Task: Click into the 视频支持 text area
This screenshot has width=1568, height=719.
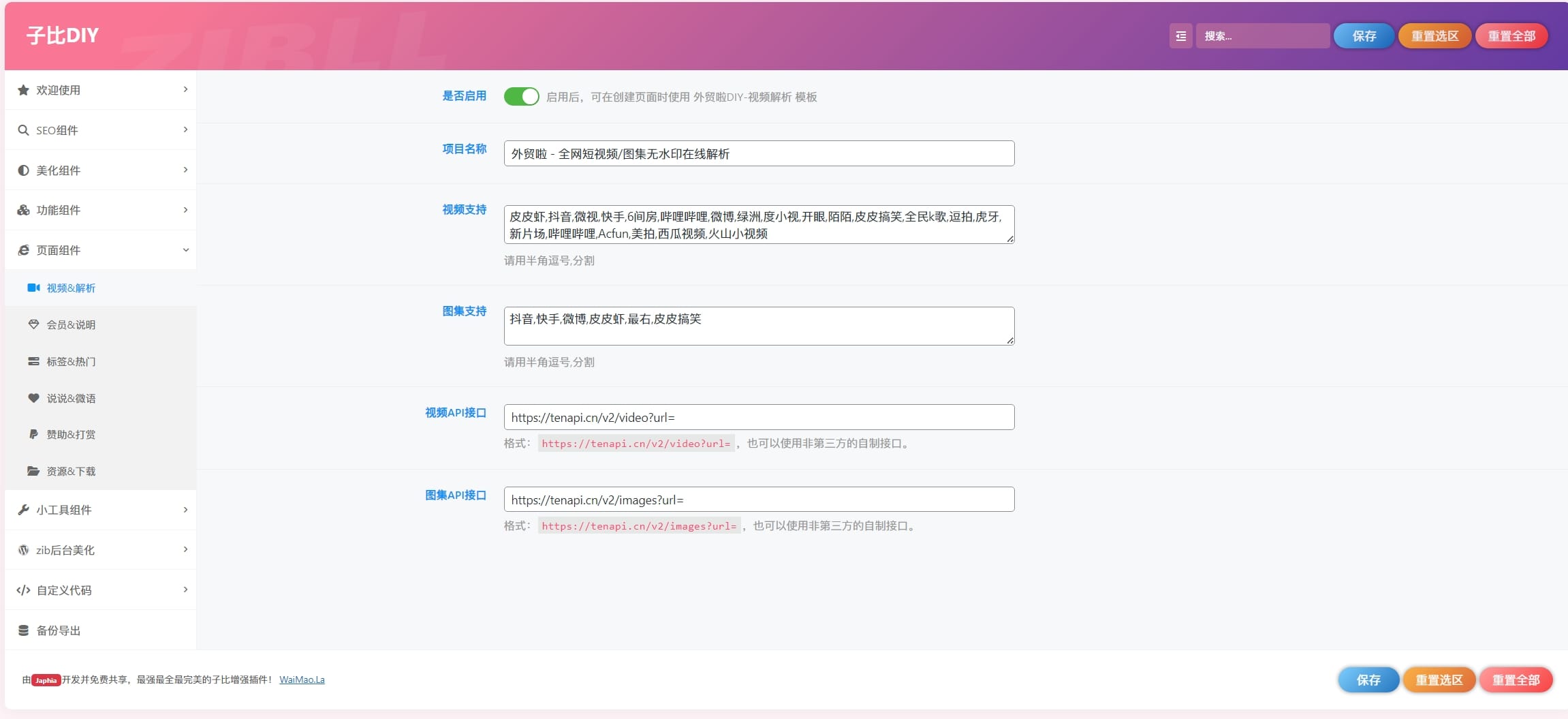Action: click(x=759, y=224)
